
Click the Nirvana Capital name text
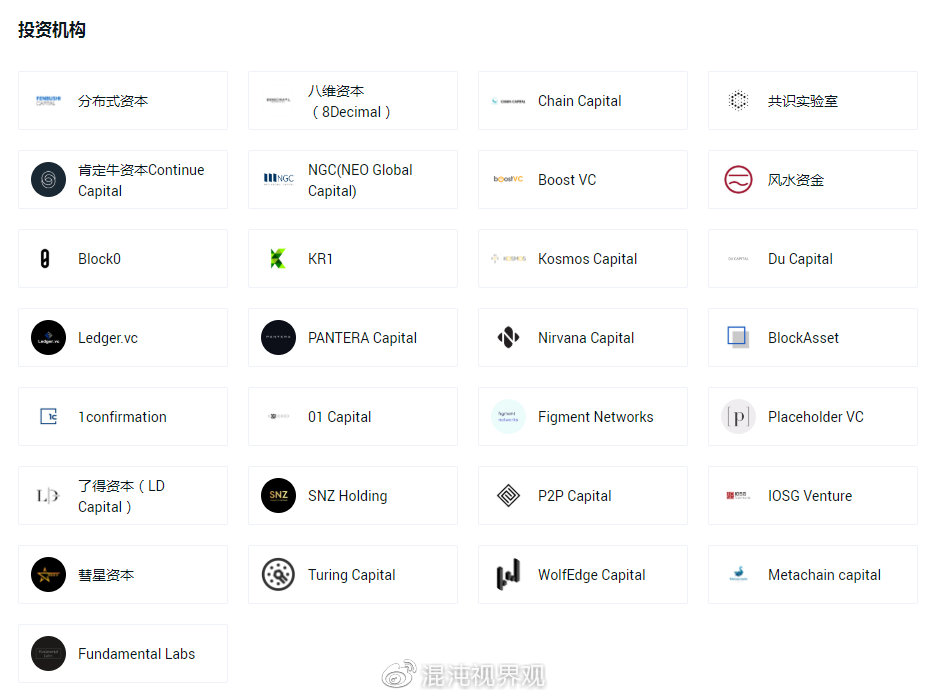[586, 338]
